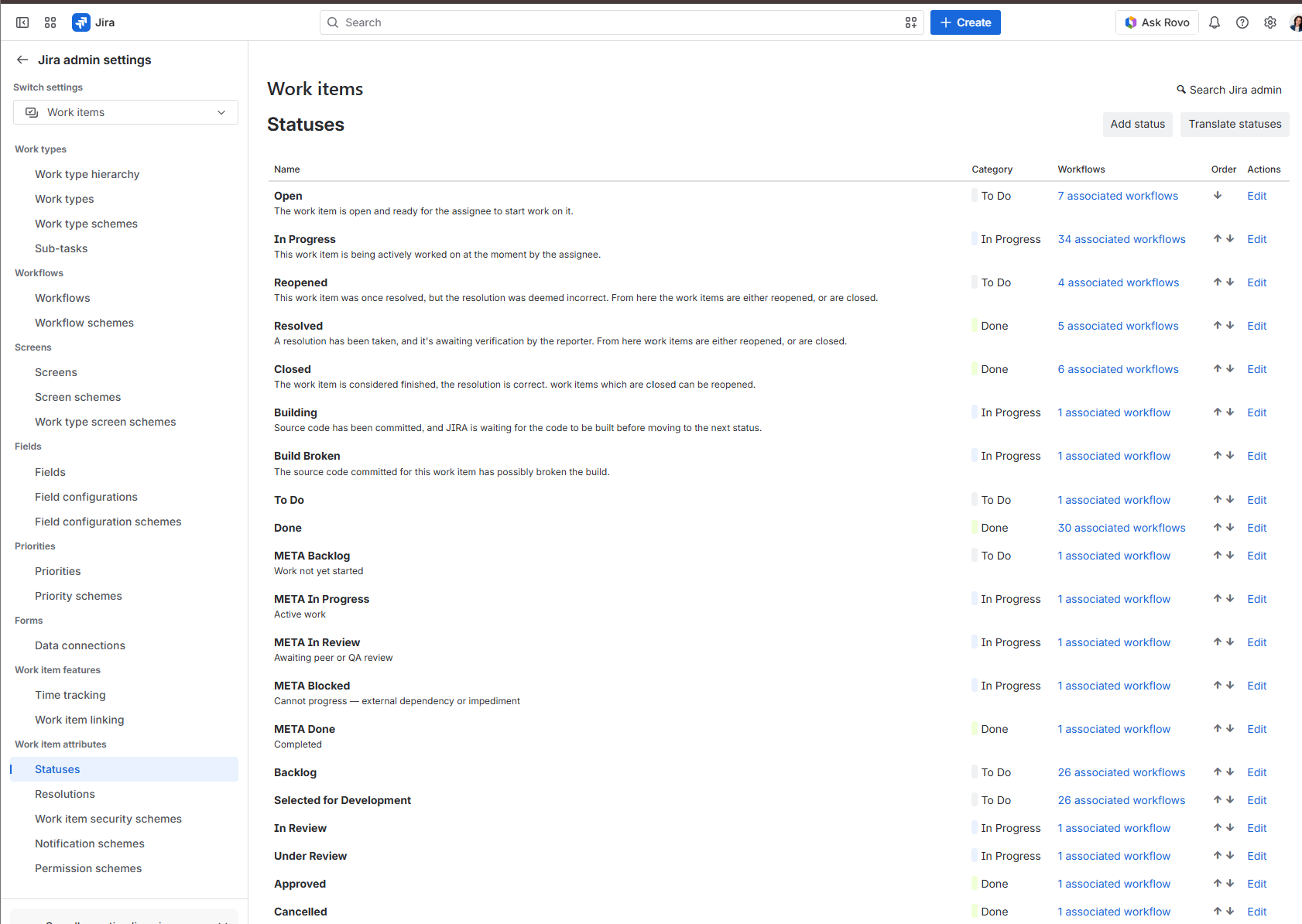Open Priority schemes in sidebar
This screenshot has width=1302, height=924.
[78, 596]
